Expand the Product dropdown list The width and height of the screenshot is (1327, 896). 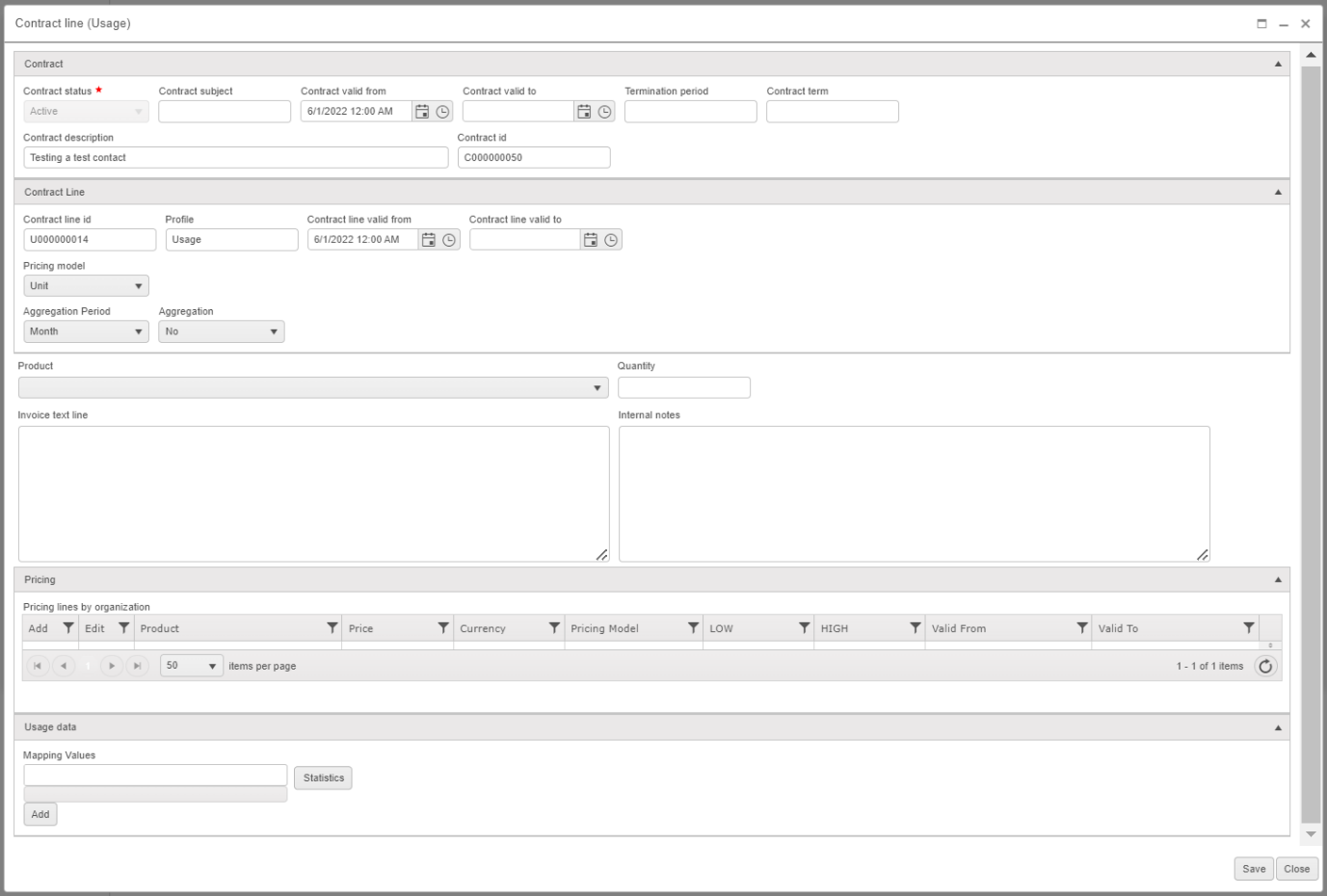pyautogui.click(x=597, y=388)
